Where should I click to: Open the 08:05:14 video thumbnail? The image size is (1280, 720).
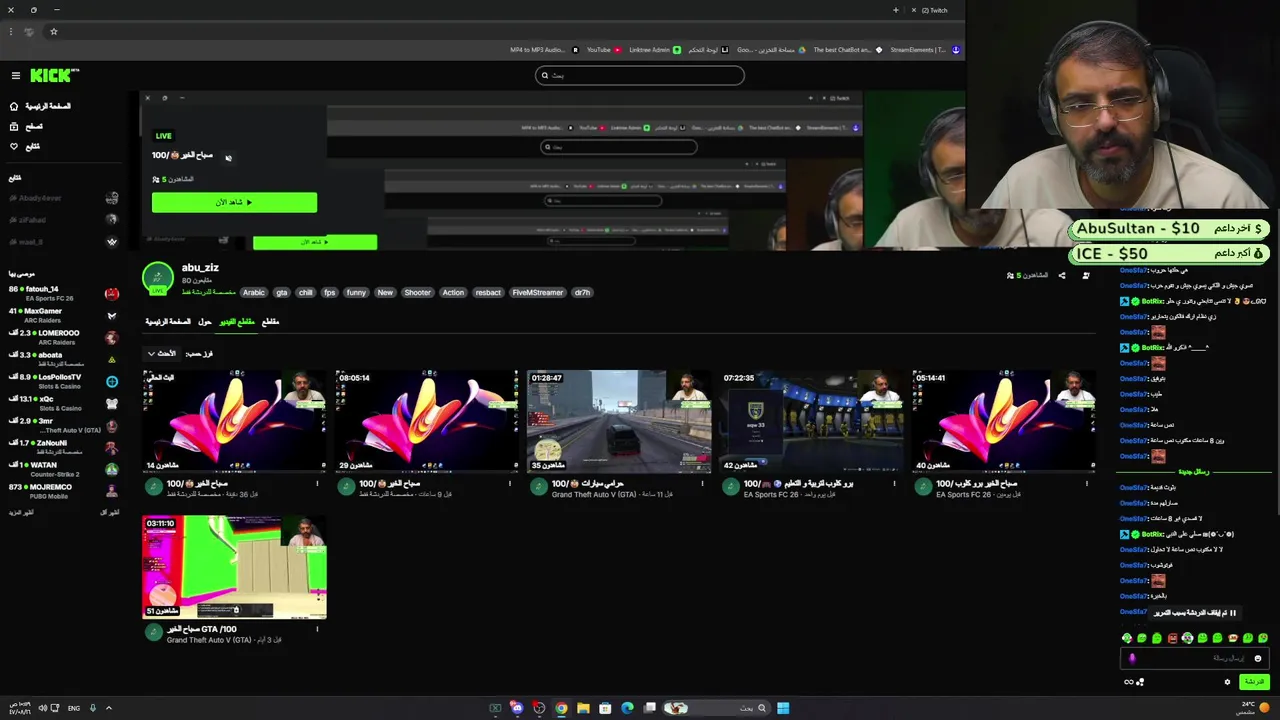tap(427, 421)
